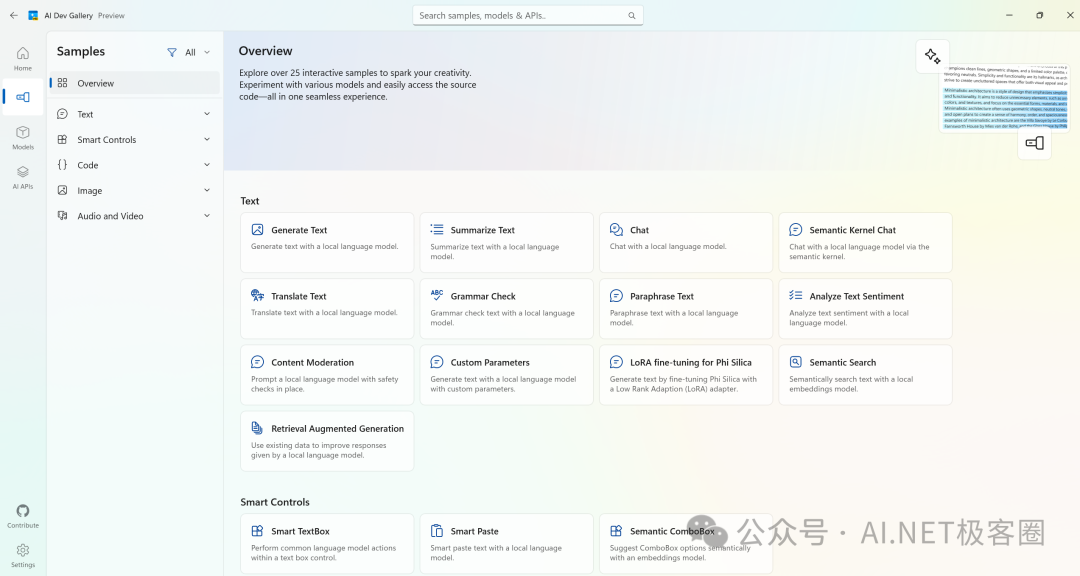Open the Chat sample title

639,230
